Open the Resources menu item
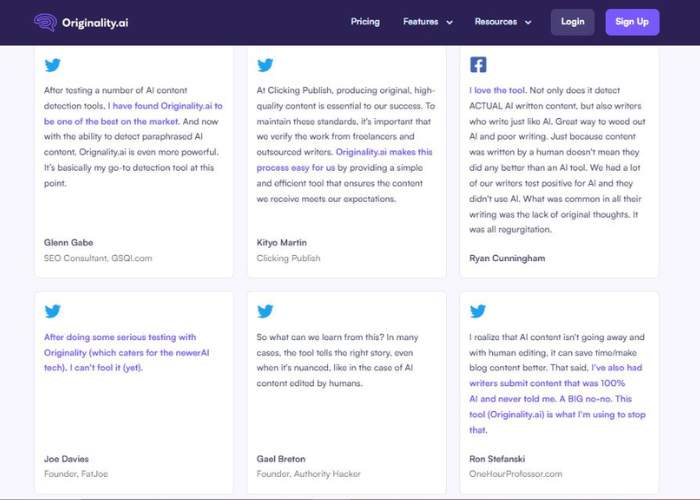700x500 pixels. click(496, 21)
